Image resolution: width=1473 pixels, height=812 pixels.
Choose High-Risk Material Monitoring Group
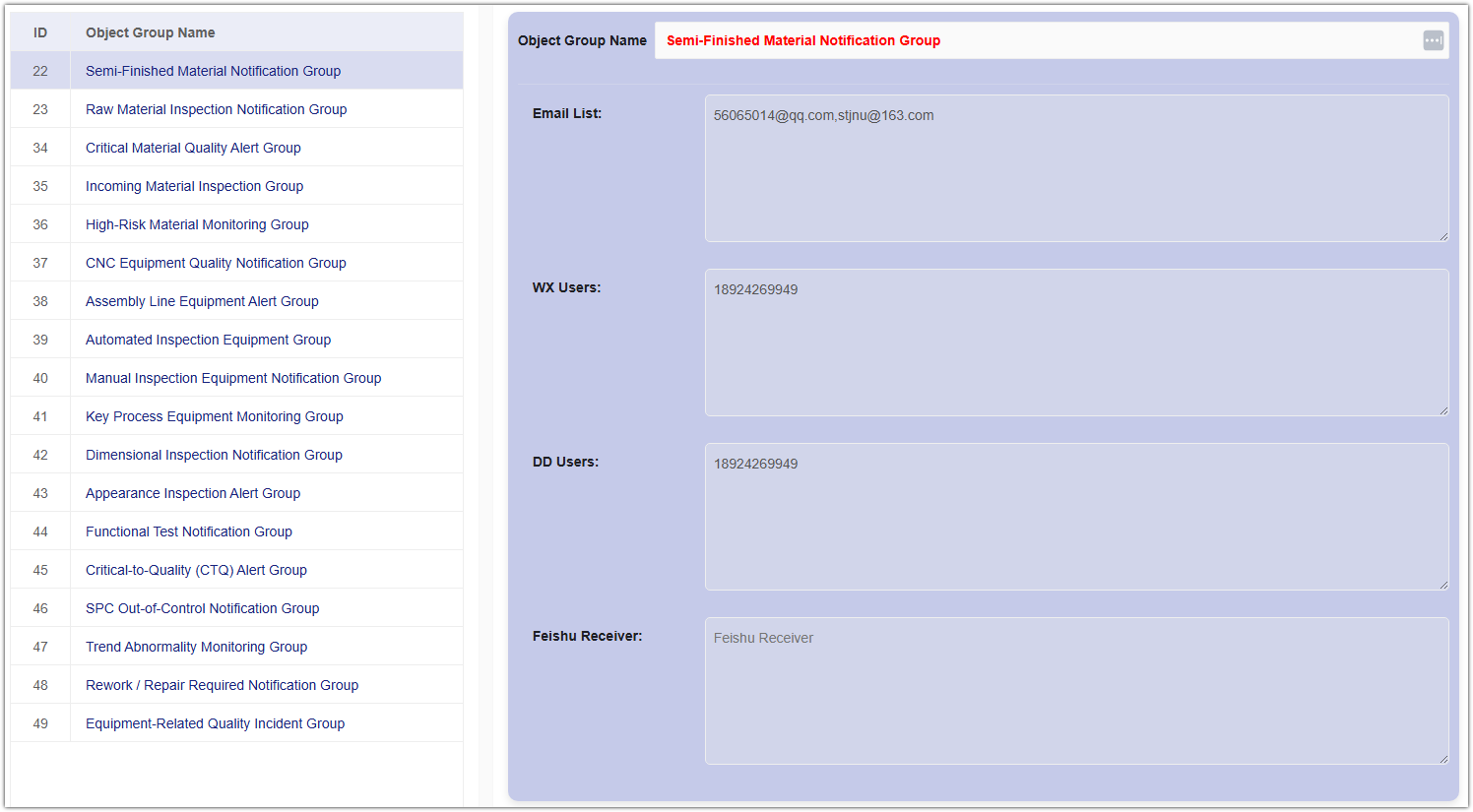point(197,224)
